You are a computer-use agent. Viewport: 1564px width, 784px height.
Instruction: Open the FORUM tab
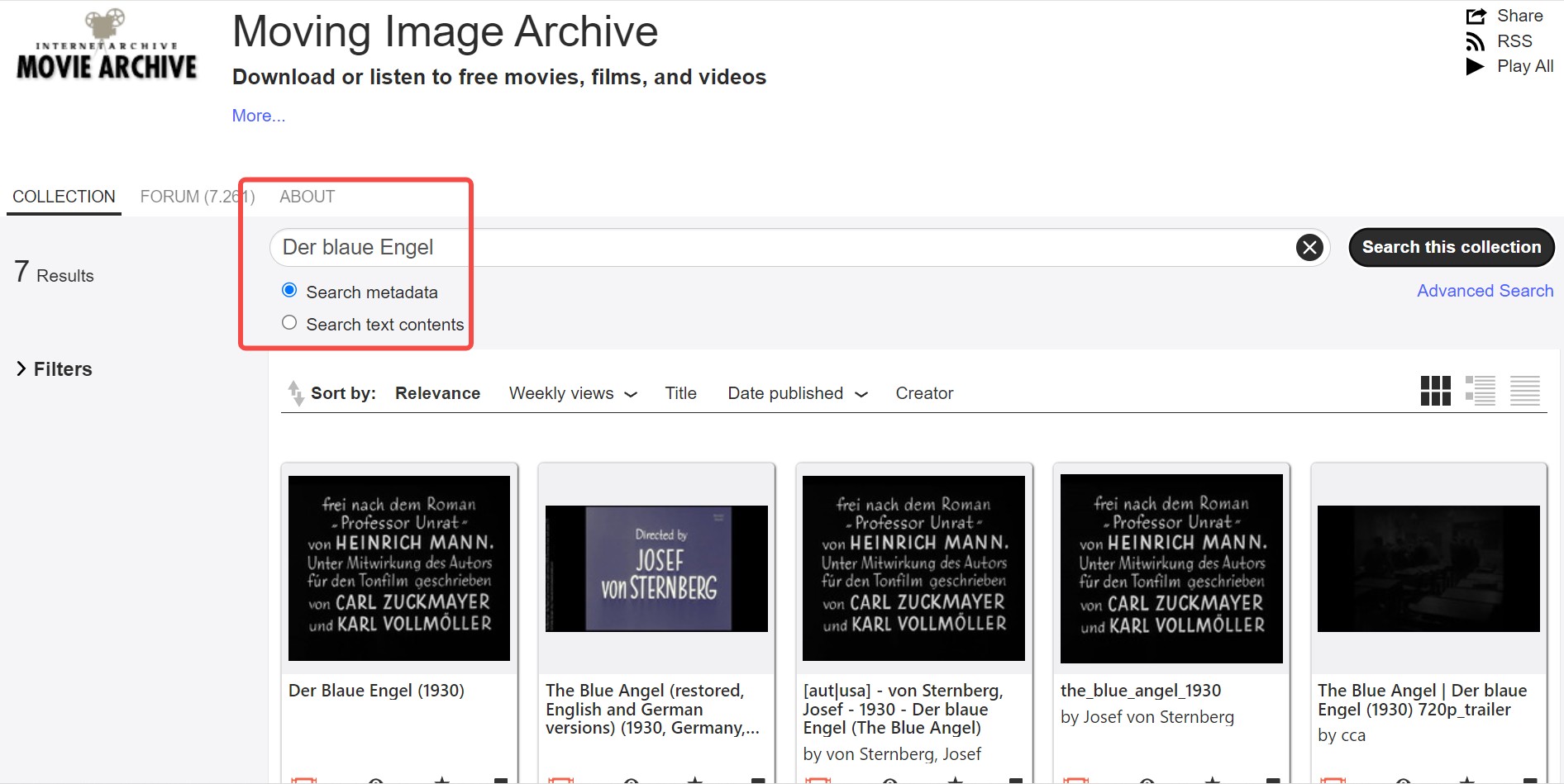tap(197, 197)
